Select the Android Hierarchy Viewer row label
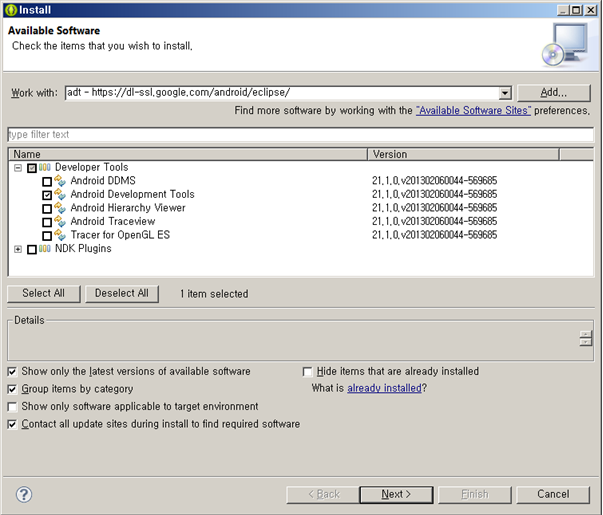Viewport: 603px width, 515px height. coord(128,208)
